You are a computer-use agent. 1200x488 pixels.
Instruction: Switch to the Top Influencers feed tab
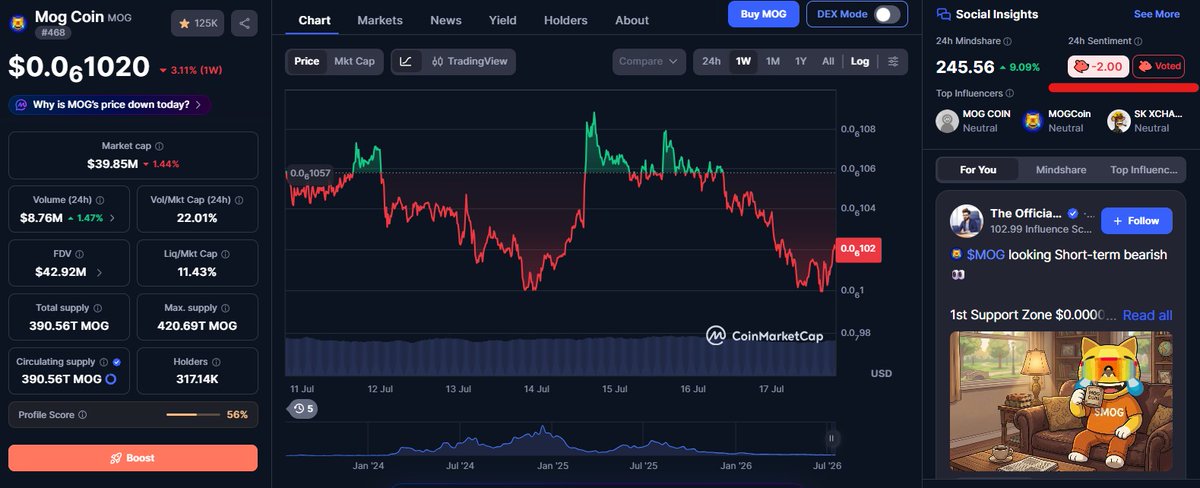1145,169
